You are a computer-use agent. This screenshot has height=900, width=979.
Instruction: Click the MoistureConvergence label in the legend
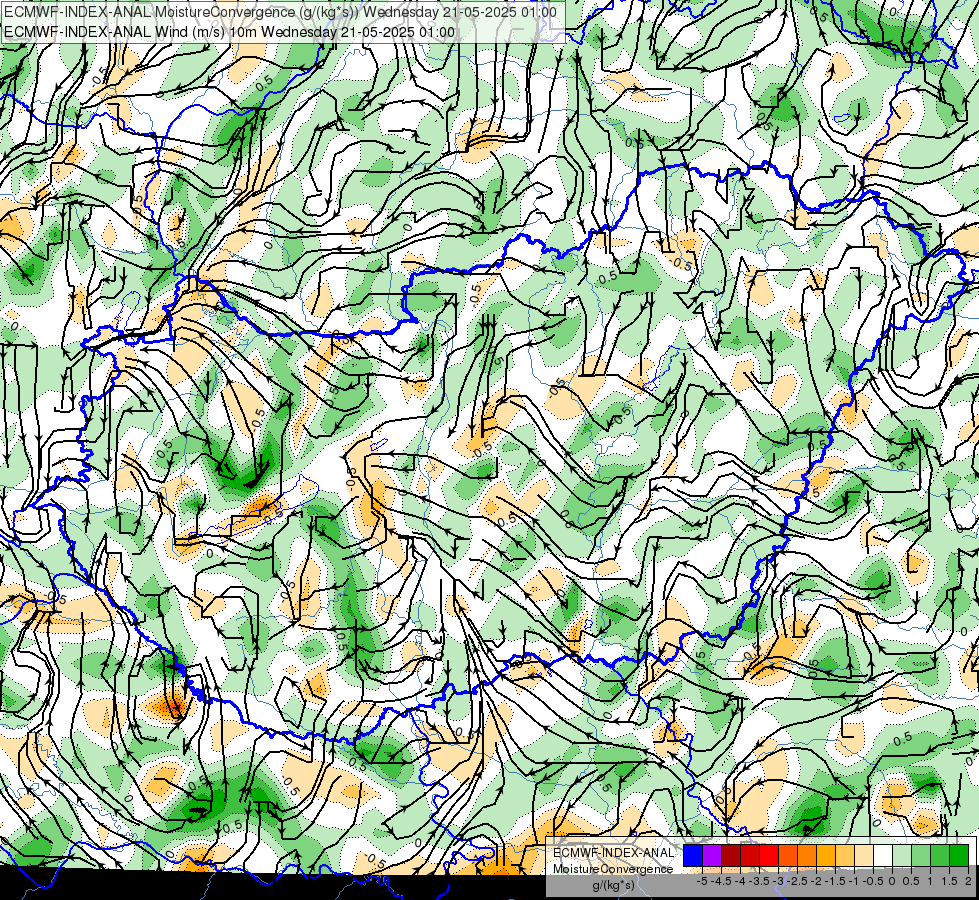tap(613, 869)
